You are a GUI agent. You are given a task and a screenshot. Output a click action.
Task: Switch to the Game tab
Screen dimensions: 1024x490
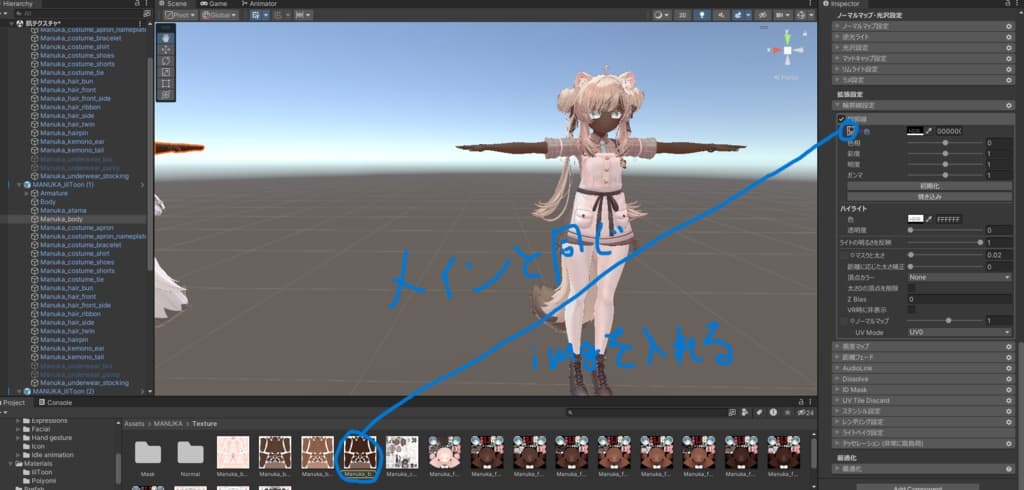pyautogui.click(x=213, y=4)
